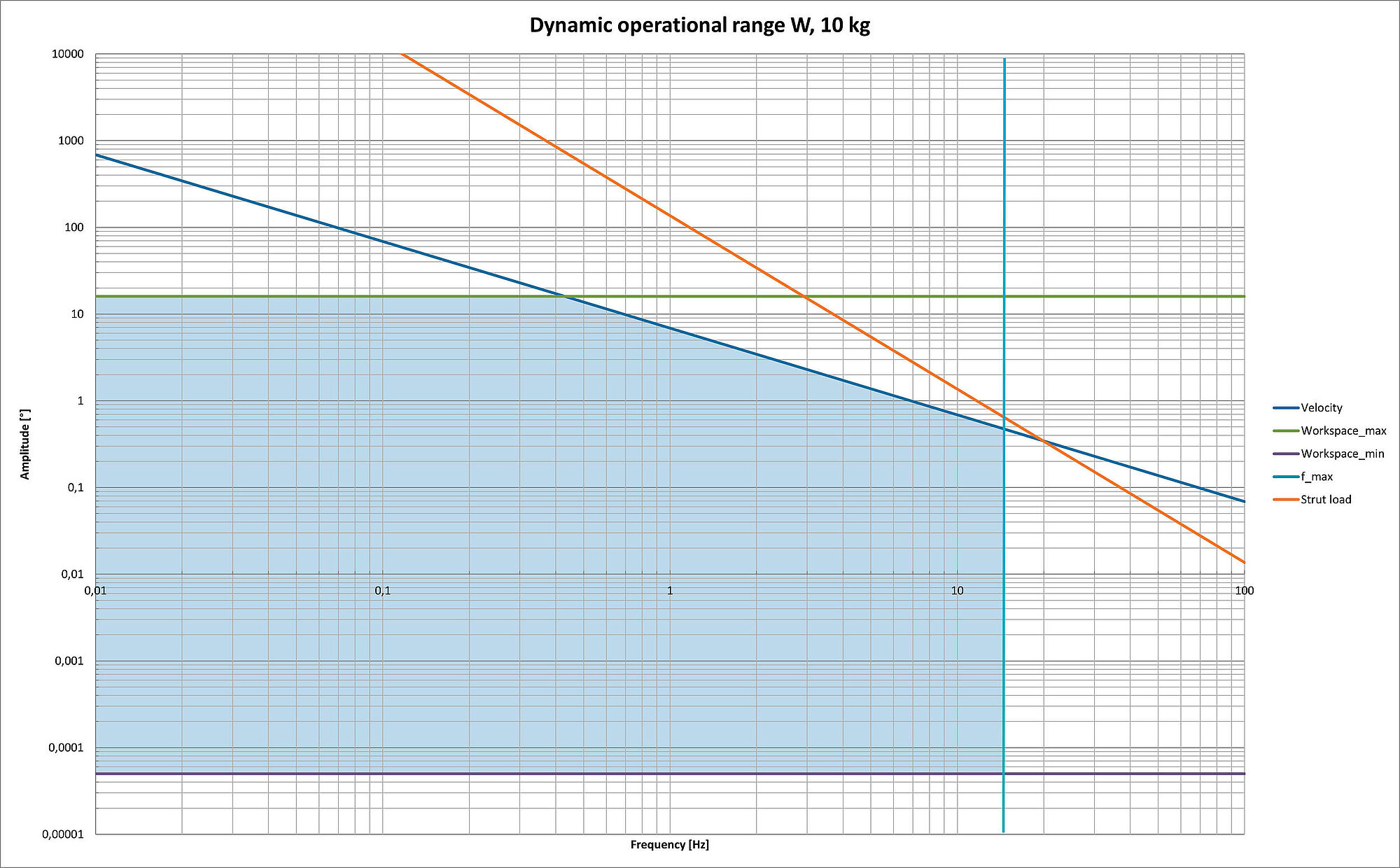Click the 10000 label on amplitude axis
The height and width of the screenshot is (868, 1400).
click(x=67, y=55)
